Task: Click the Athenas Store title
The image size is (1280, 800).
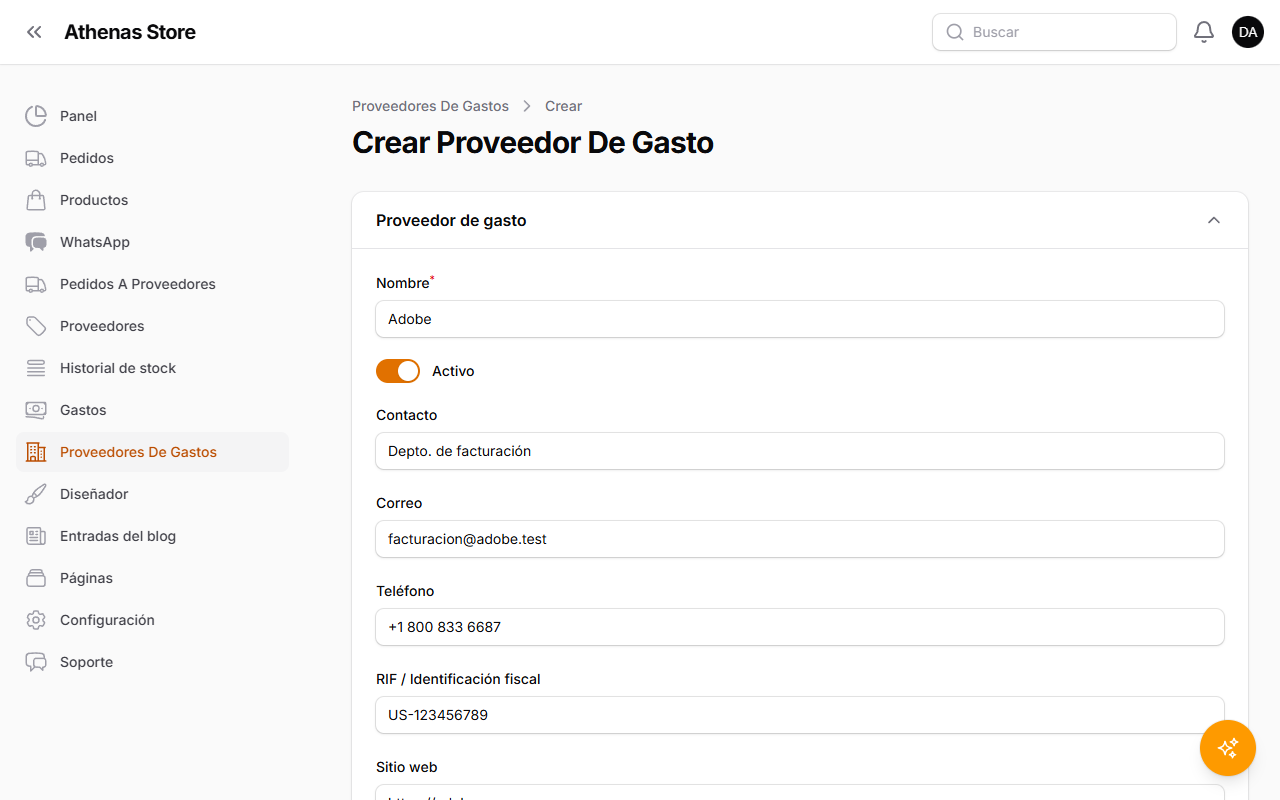Action: (x=130, y=32)
